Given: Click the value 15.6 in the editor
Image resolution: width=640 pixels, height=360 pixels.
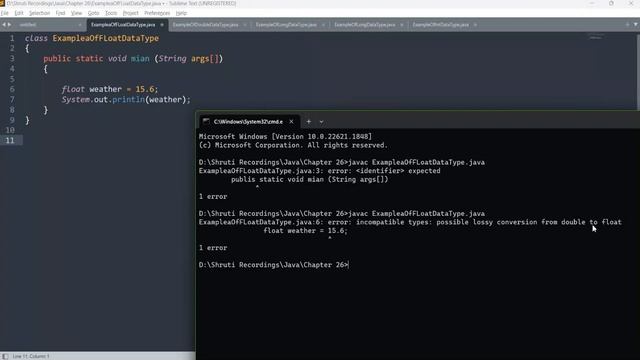Looking at the screenshot, I should coord(145,89).
